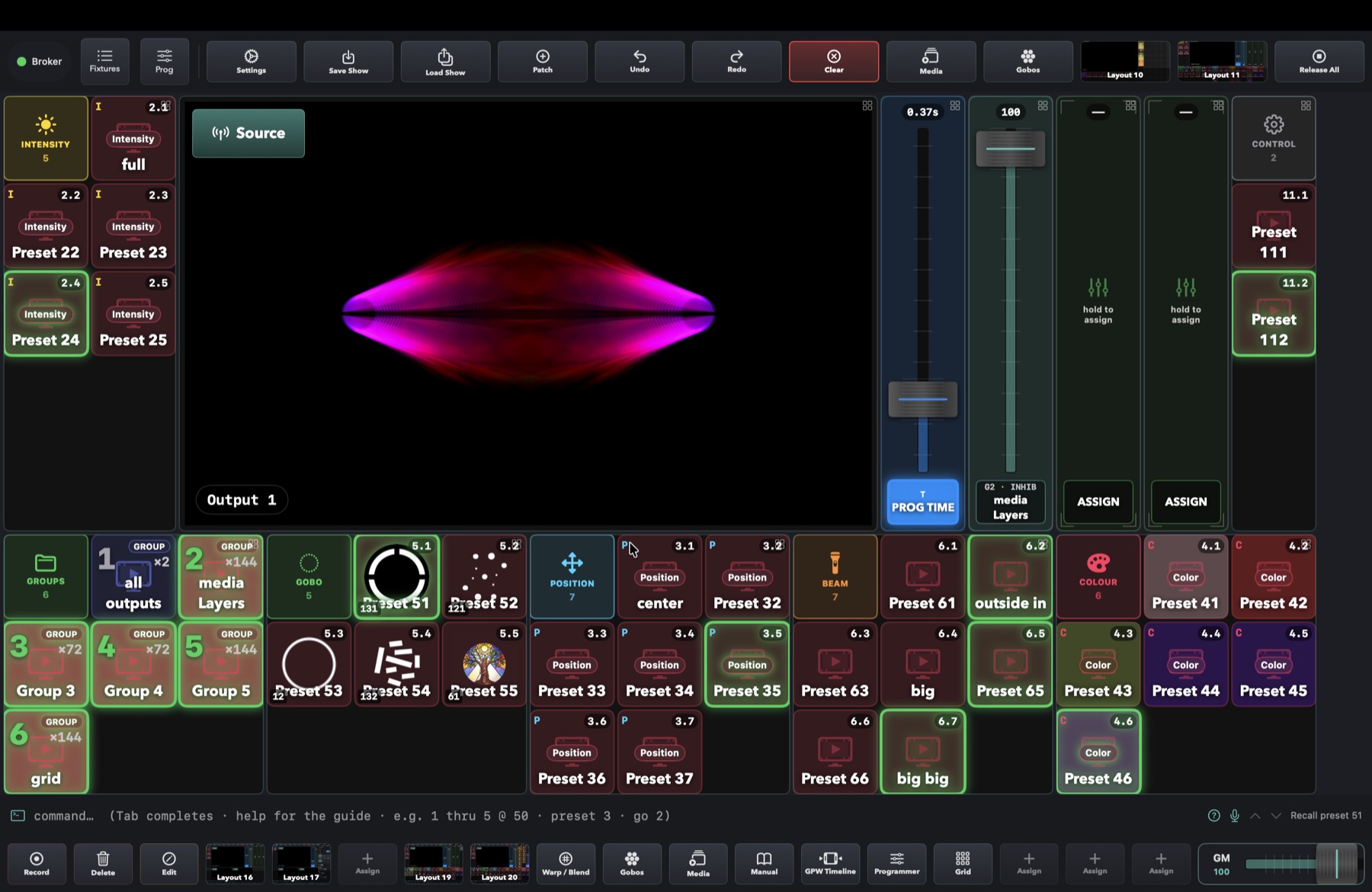Open Warp / Blend tool
The height and width of the screenshot is (892, 1372).
click(x=566, y=863)
